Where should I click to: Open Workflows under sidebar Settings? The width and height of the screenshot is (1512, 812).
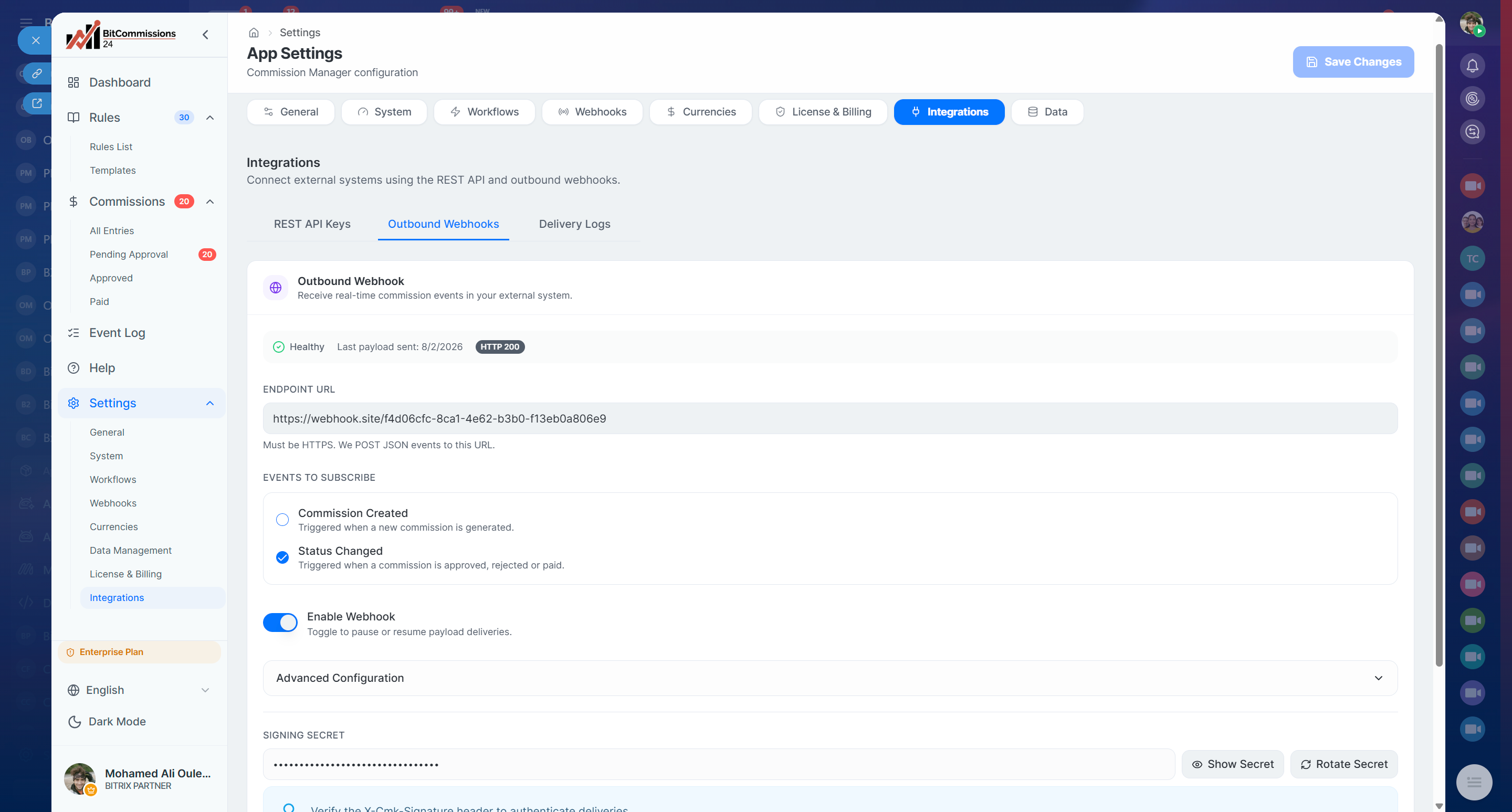[113, 479]
